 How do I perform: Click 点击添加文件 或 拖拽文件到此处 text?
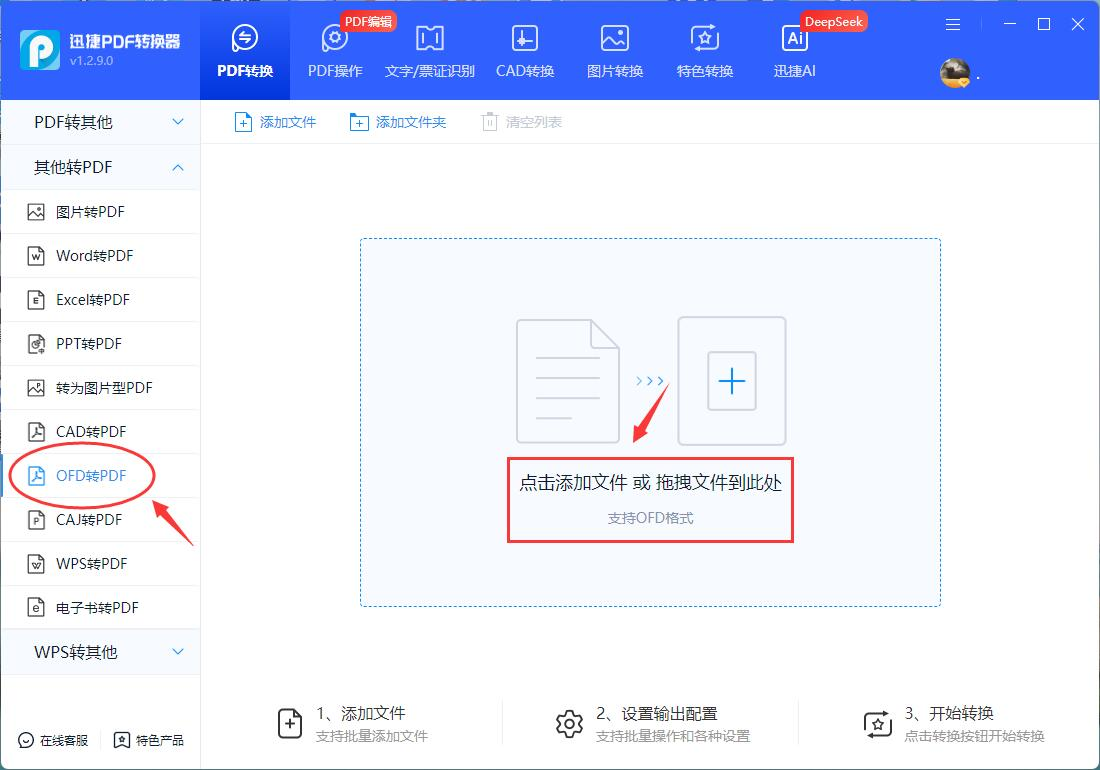point(650,482)
